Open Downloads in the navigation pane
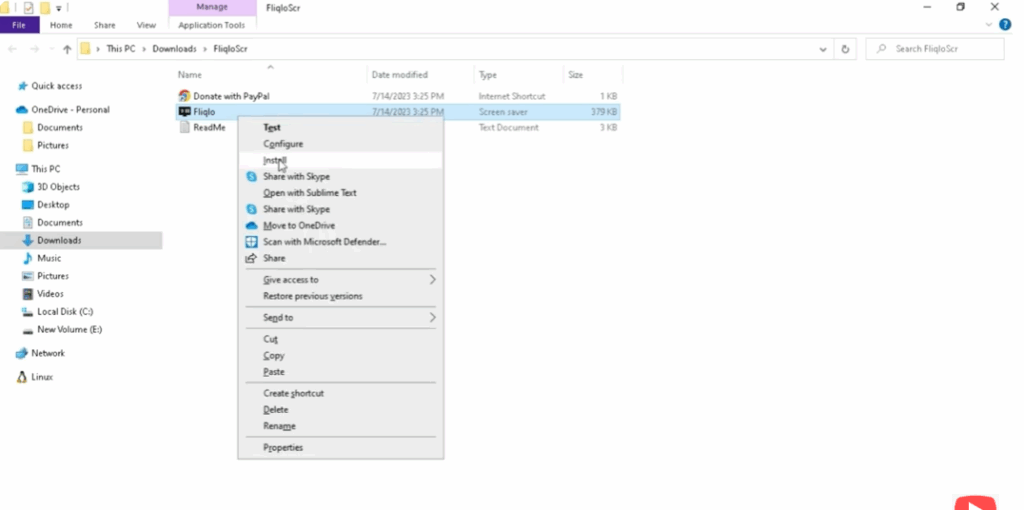This screenshot has height=510, width=1024. coord(59,241)
